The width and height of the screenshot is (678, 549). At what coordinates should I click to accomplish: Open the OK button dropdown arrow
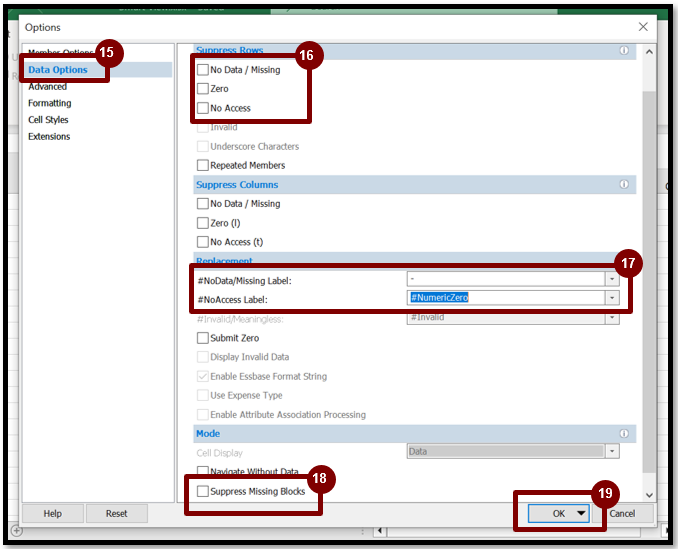tap(581, 513)
